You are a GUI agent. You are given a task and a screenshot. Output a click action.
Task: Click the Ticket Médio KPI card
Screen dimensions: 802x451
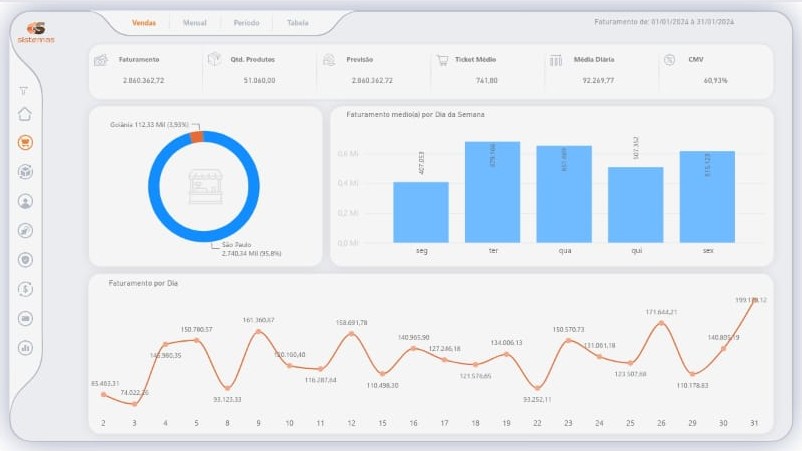[x=486, y=70]
